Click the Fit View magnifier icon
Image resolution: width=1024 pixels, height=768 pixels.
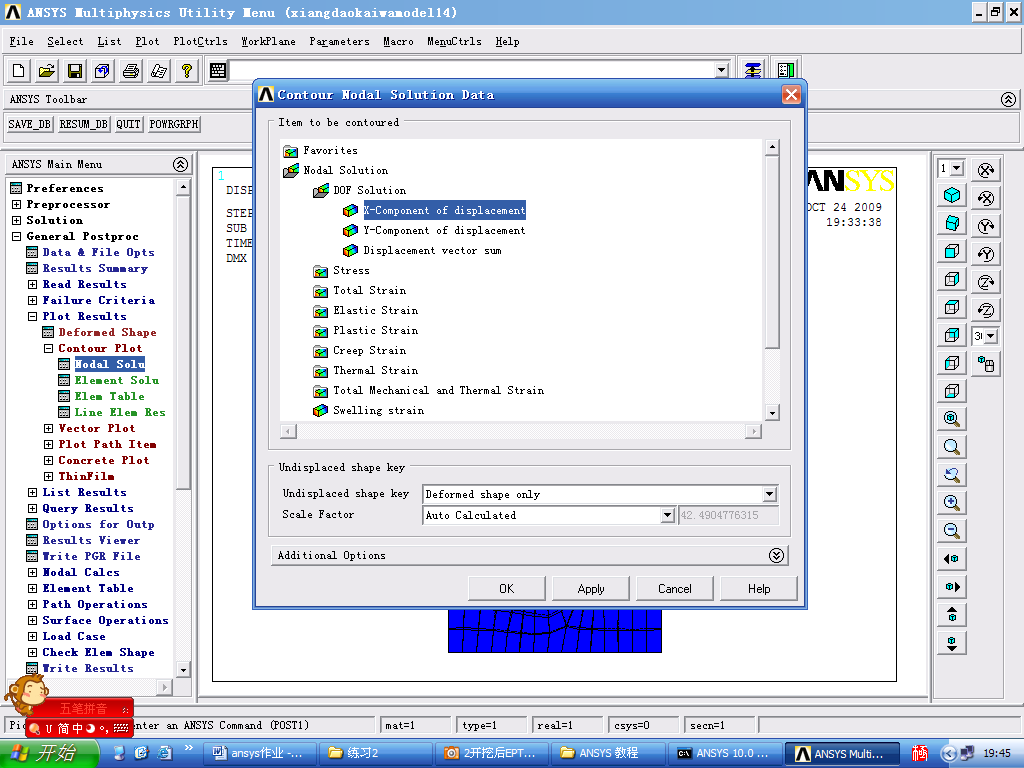pyautogui.click(x=952, y=419)
